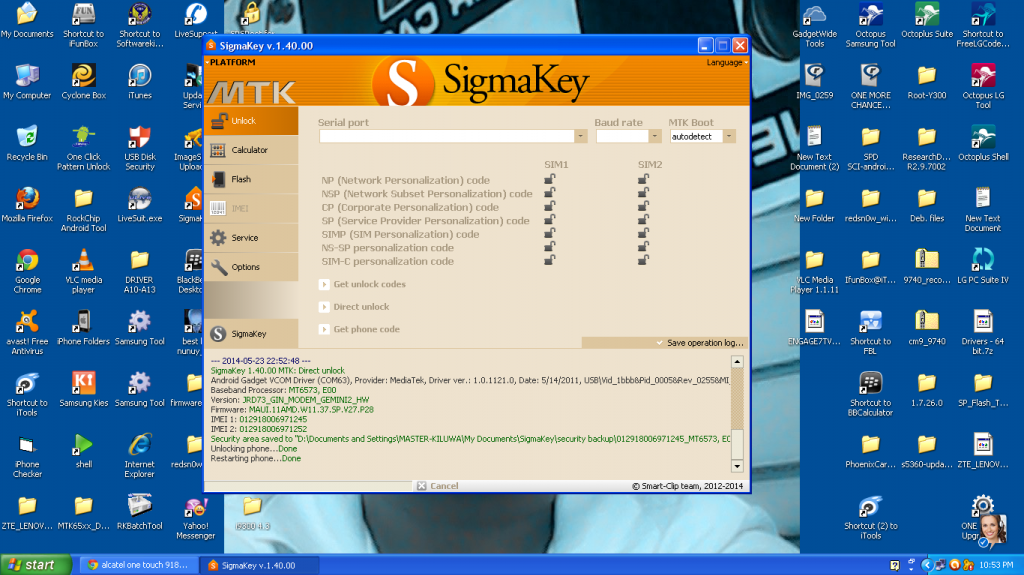Screen dimensions: 1024x575
Task: Select the Unlock tab in the sidebar
Action: click(x=250, y=121)
